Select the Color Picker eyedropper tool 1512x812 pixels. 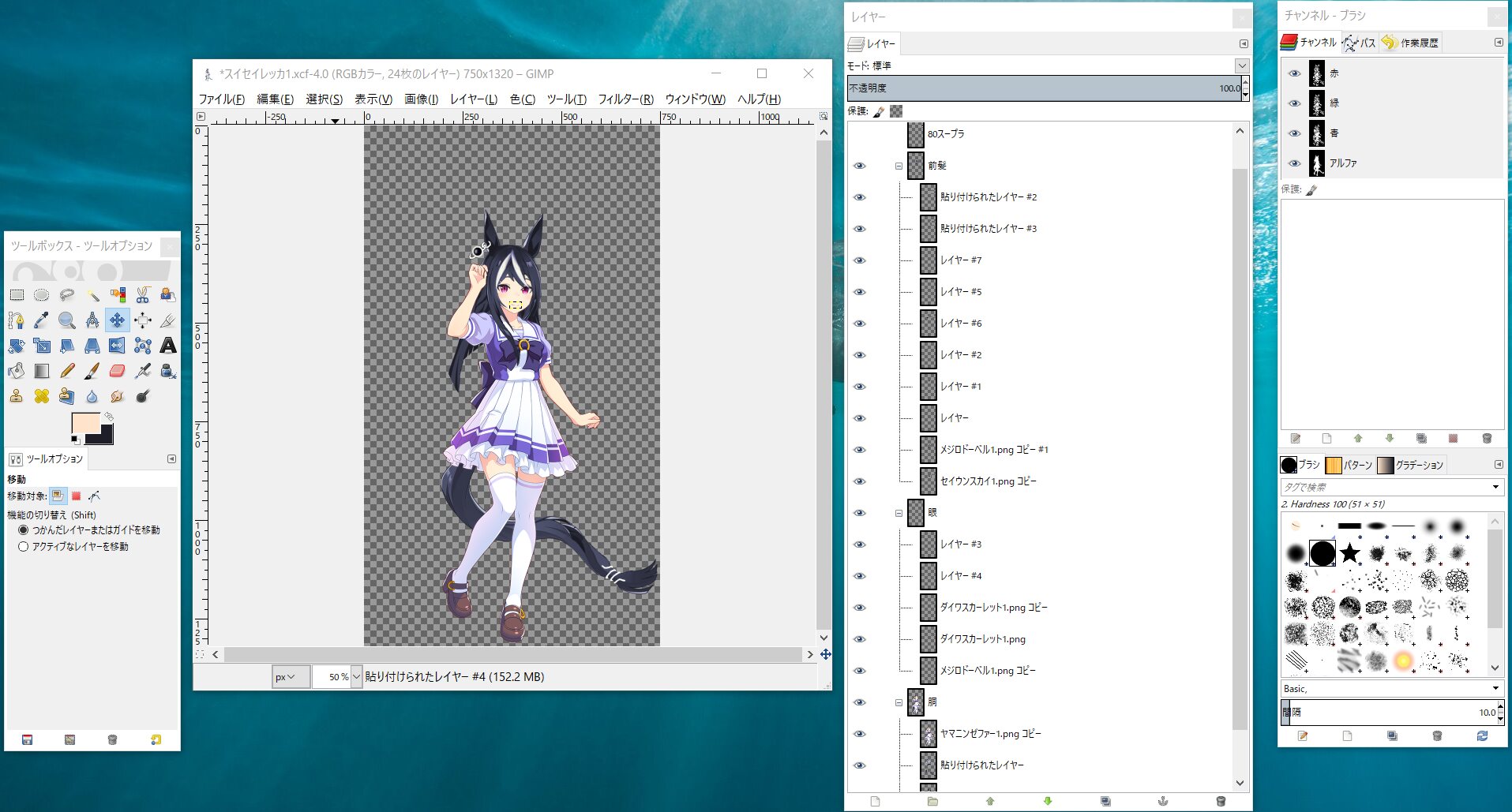42,320
